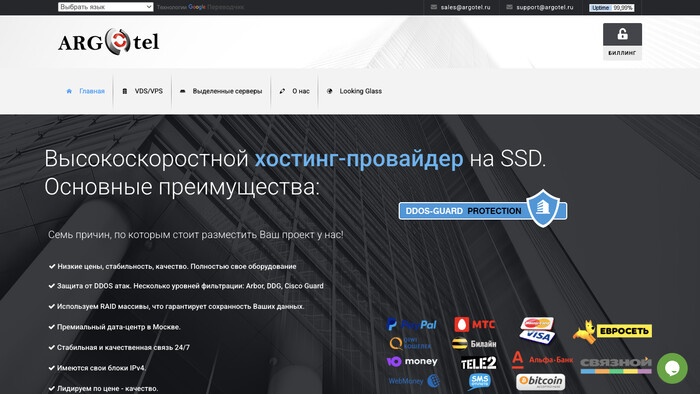Click the globe icon beside Looking Glass
Viewport: 700px width, 394px height.
tap(329, 91)
